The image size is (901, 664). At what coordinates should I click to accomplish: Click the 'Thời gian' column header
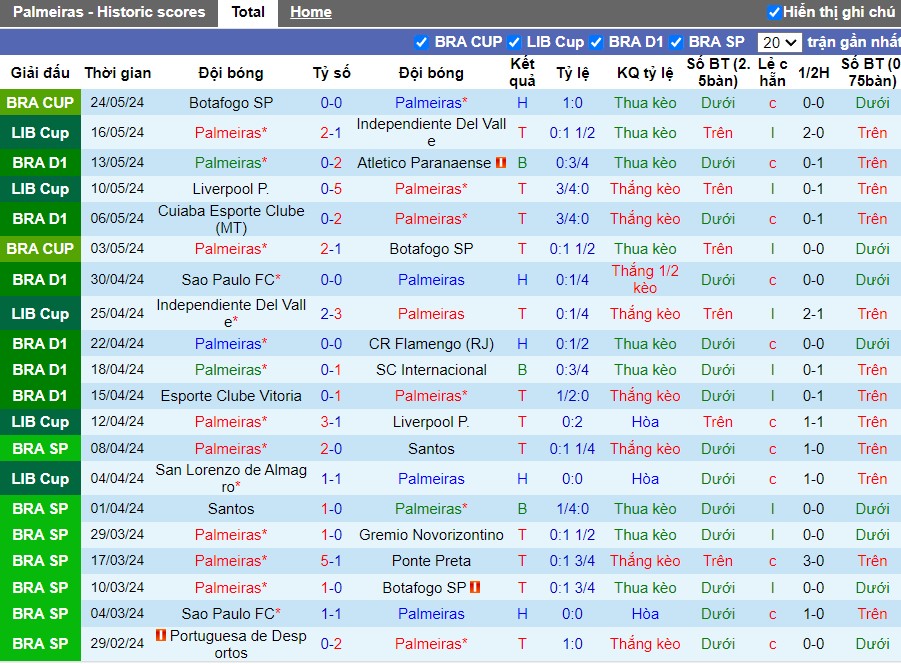pos(118,73)
